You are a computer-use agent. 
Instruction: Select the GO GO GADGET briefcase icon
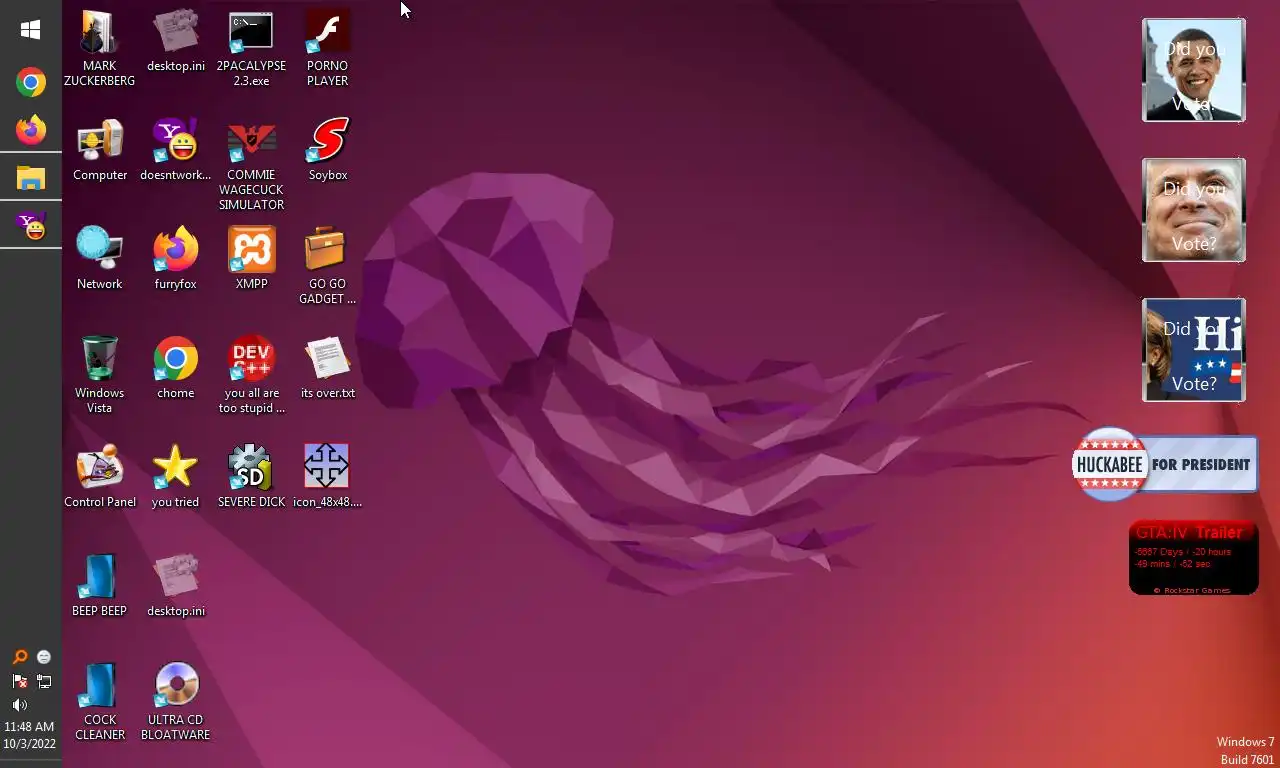[x=327, y=266]
